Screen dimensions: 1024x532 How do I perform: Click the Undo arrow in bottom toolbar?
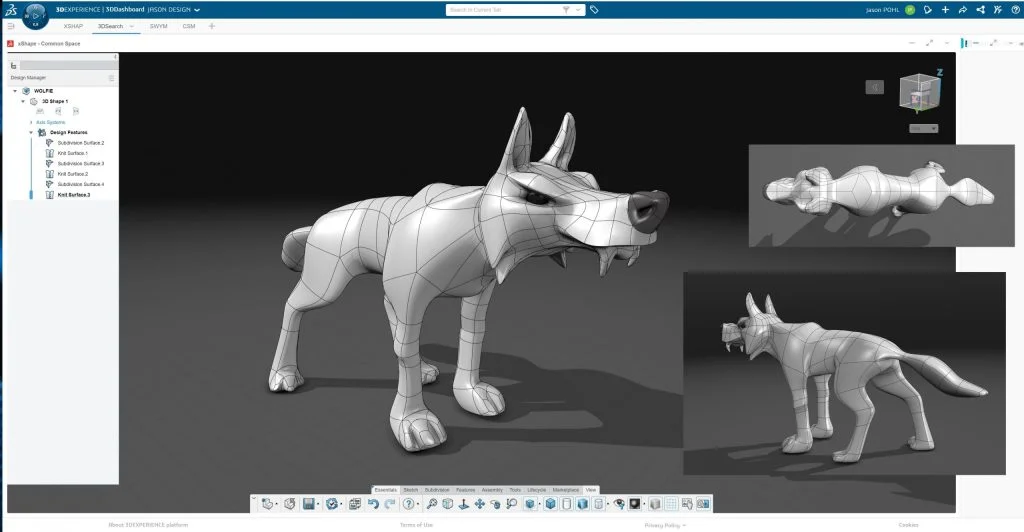pyautogui.click(x=373, y=504)
